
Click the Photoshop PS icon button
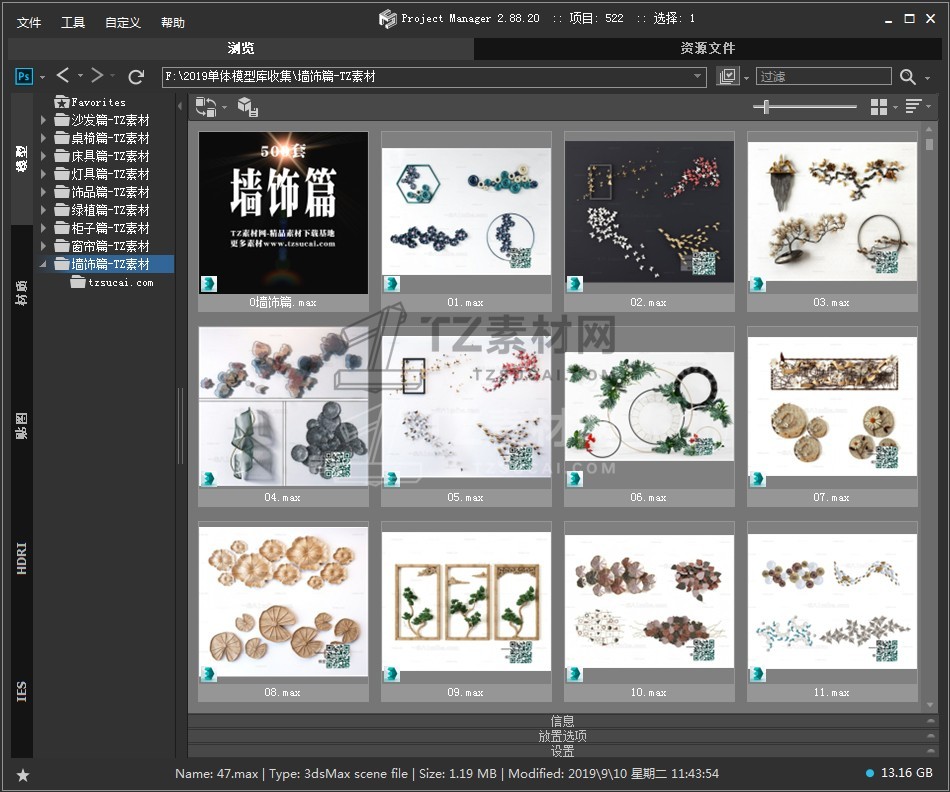[x=24, y=76]
